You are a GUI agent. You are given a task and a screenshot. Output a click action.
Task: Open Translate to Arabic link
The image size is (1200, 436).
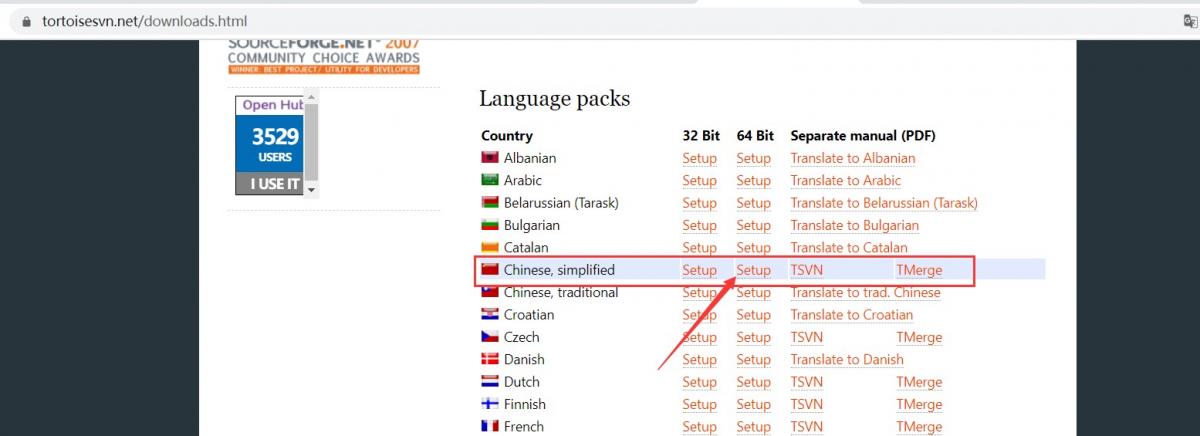pos(845,180)
